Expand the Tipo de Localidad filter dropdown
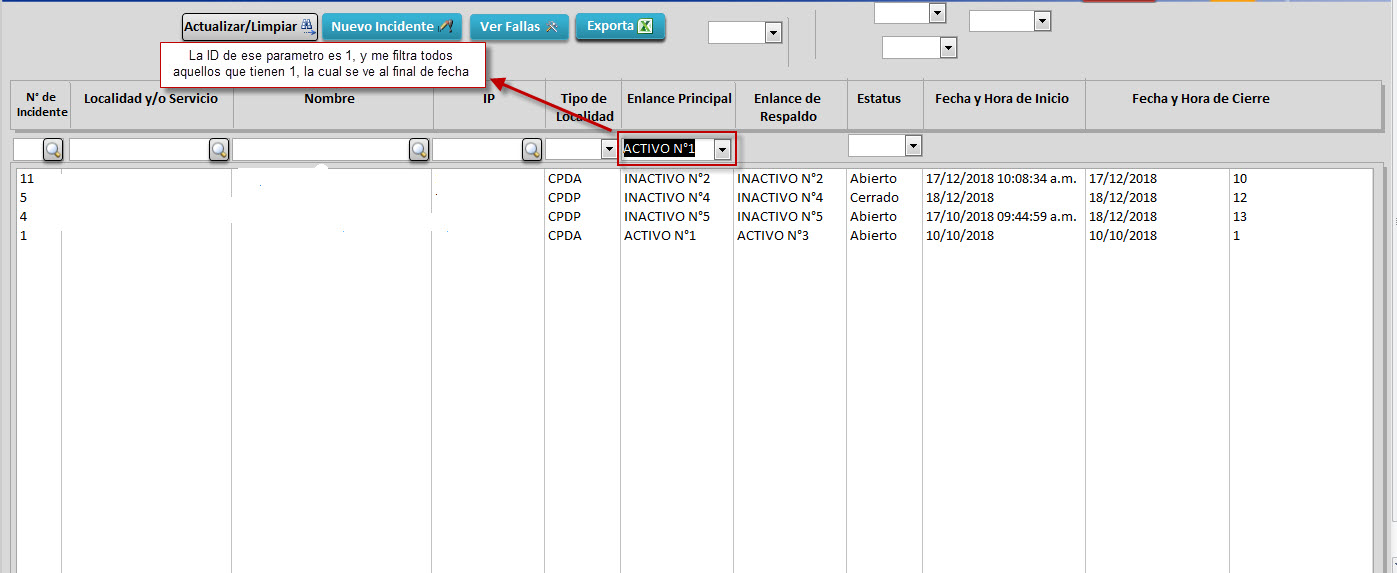1397x573 pixels. point(608,149)
